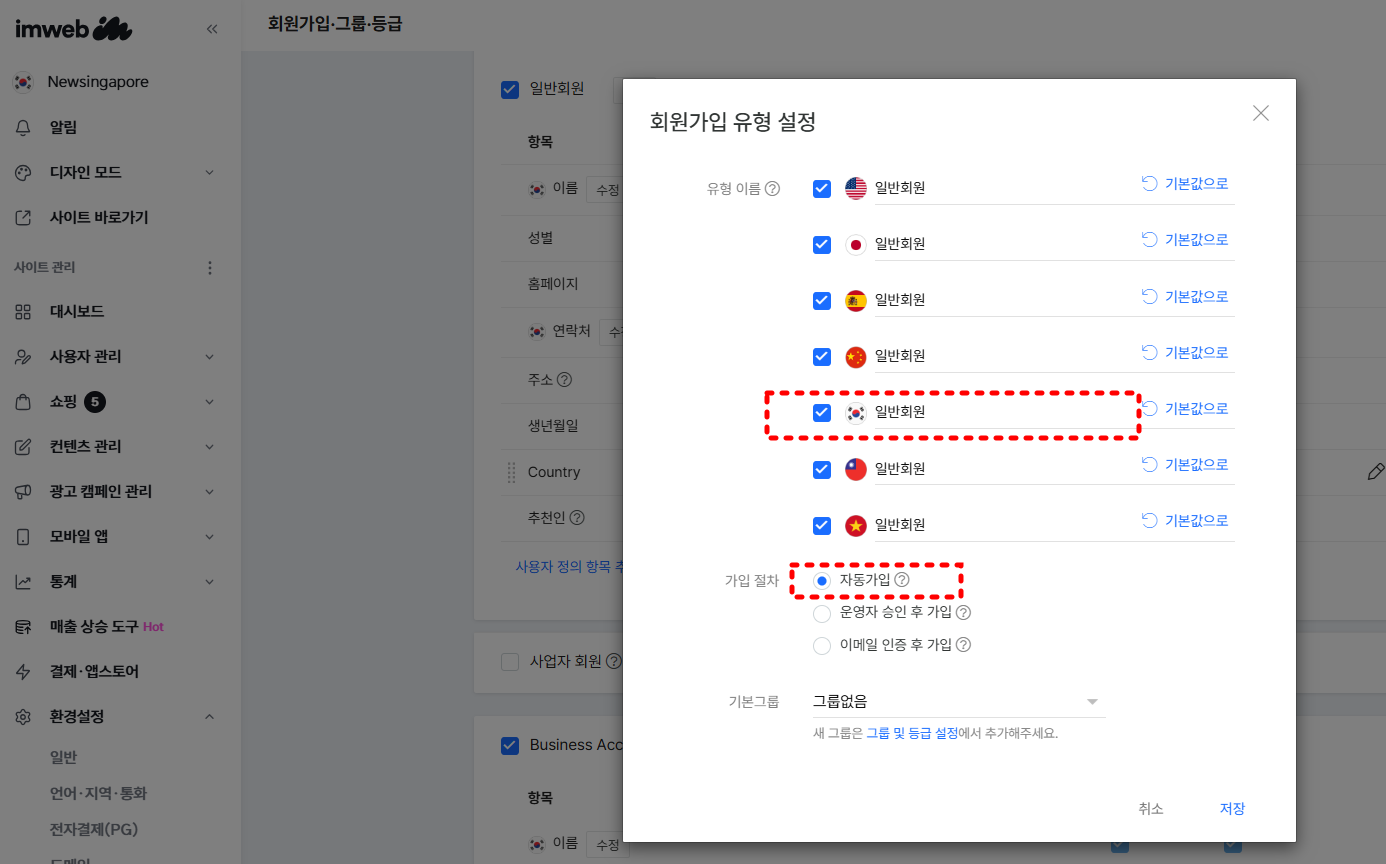Click the 통계 chart icon

pyautogui.click(x=23, y=582)
